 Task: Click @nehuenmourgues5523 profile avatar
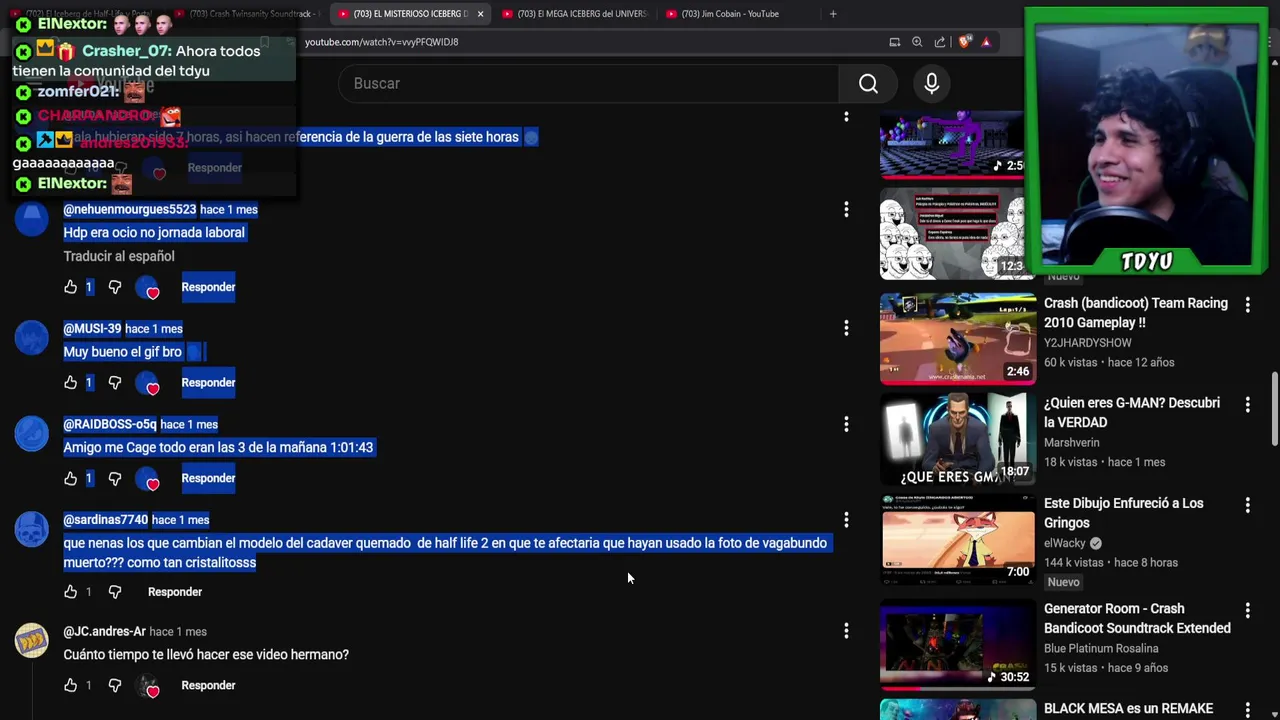[x=31, y=218]
